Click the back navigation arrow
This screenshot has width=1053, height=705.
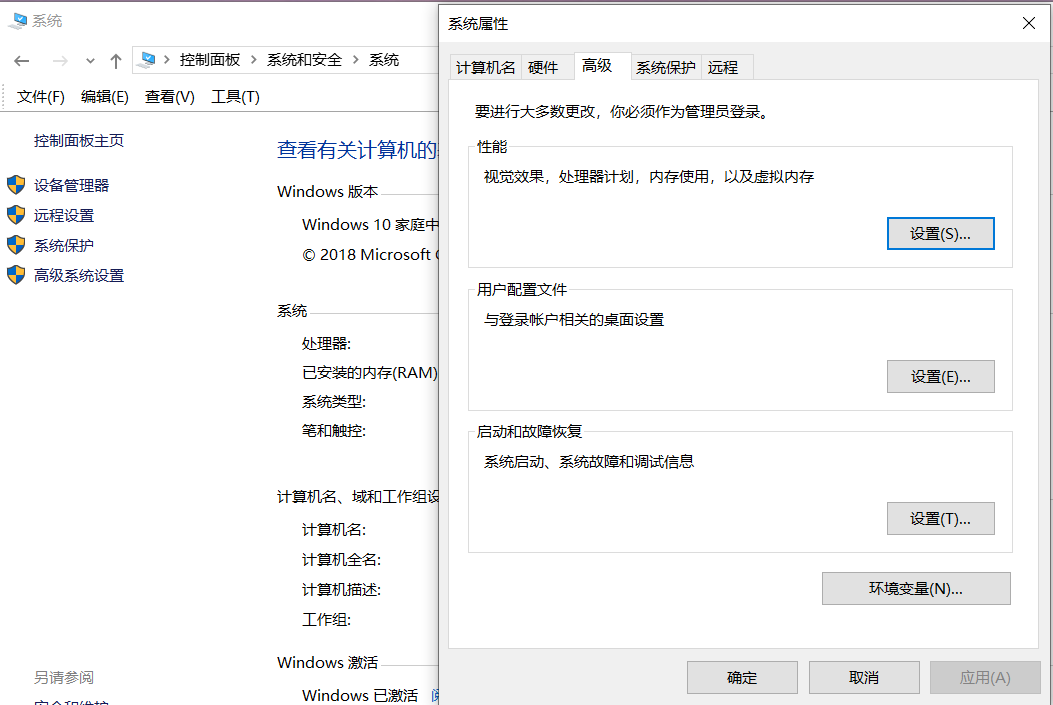tap(22, 60)
